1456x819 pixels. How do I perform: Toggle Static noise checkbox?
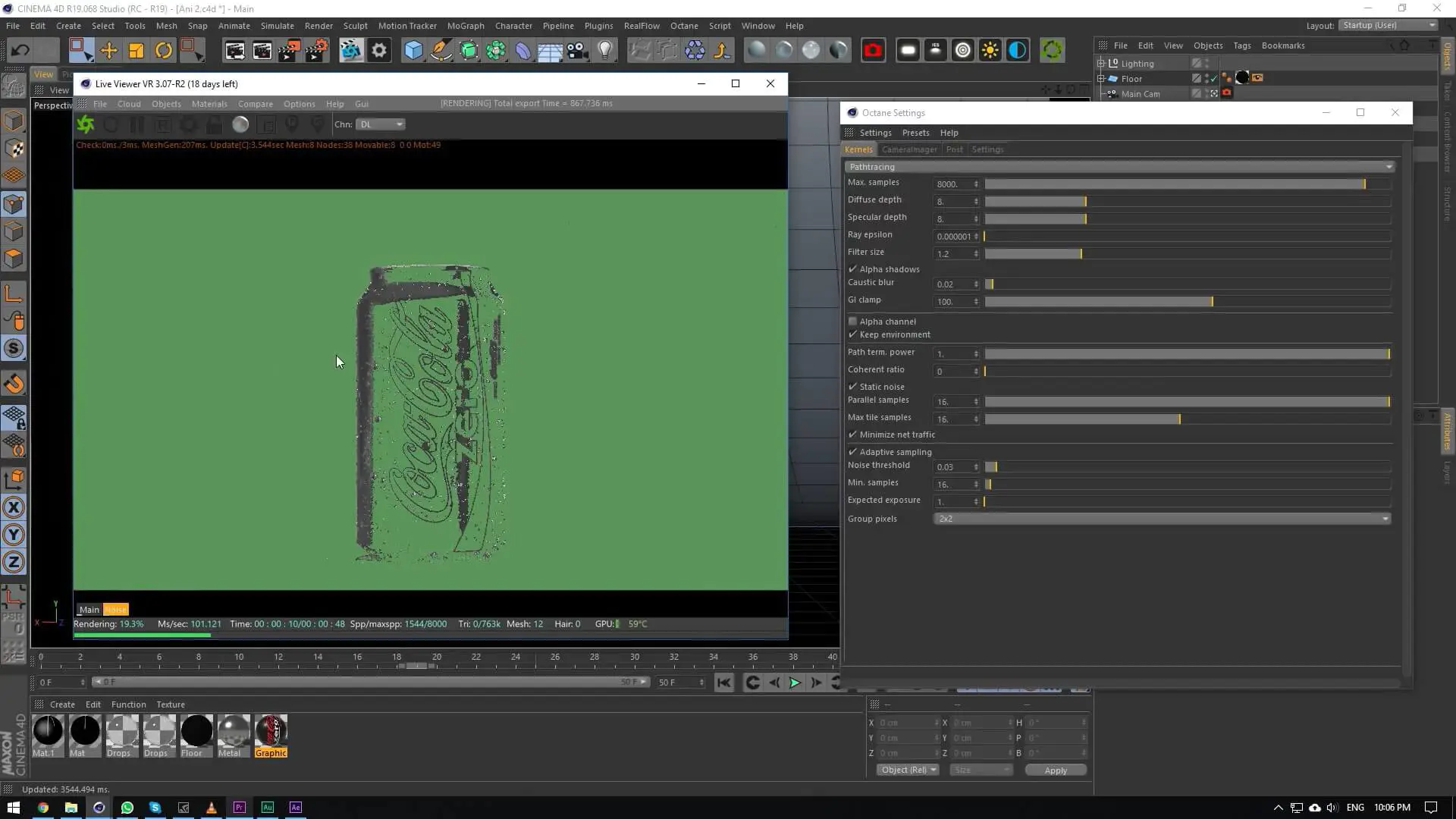click(853, 387)
